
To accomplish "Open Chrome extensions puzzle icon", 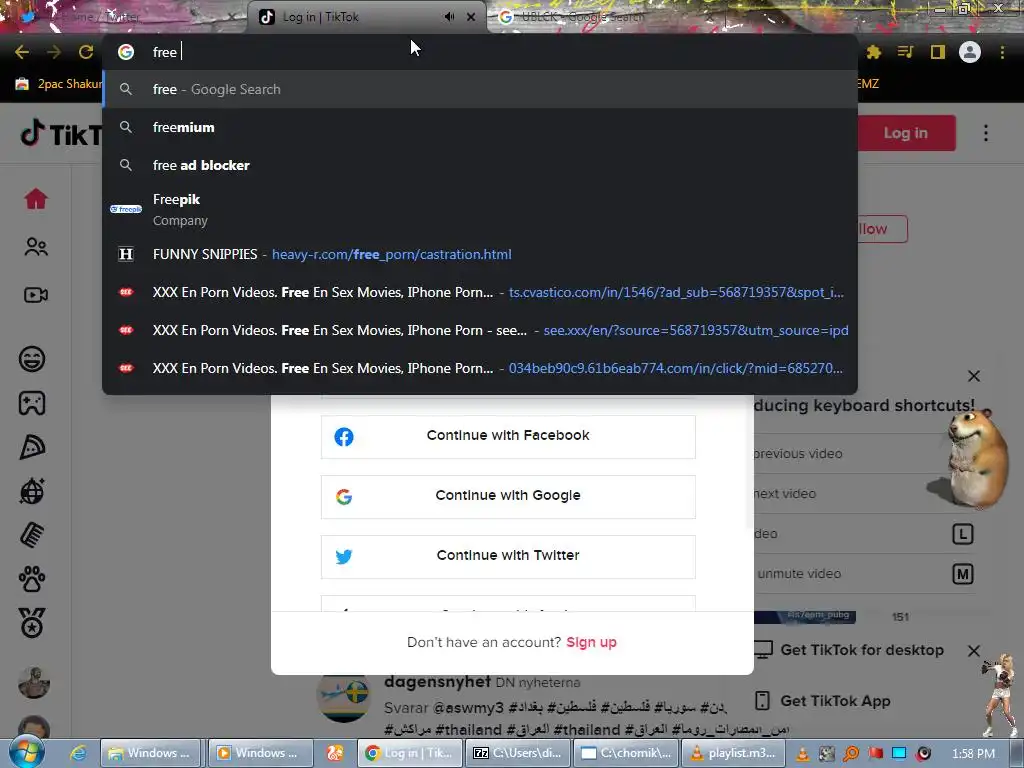I will (873, 52).
